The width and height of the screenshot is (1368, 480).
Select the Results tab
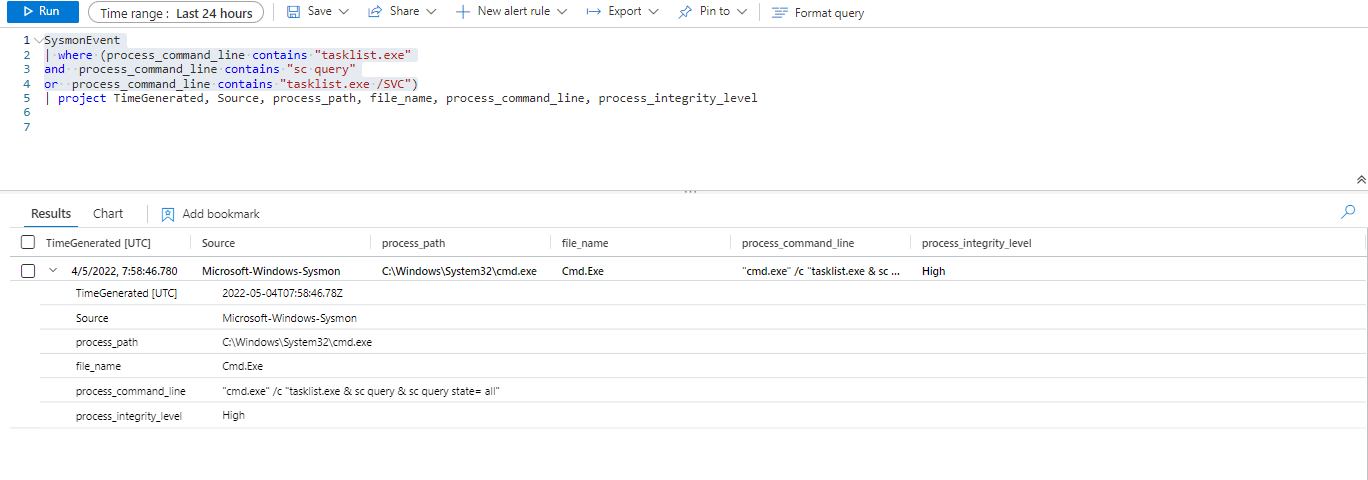[x=51, y=214]
